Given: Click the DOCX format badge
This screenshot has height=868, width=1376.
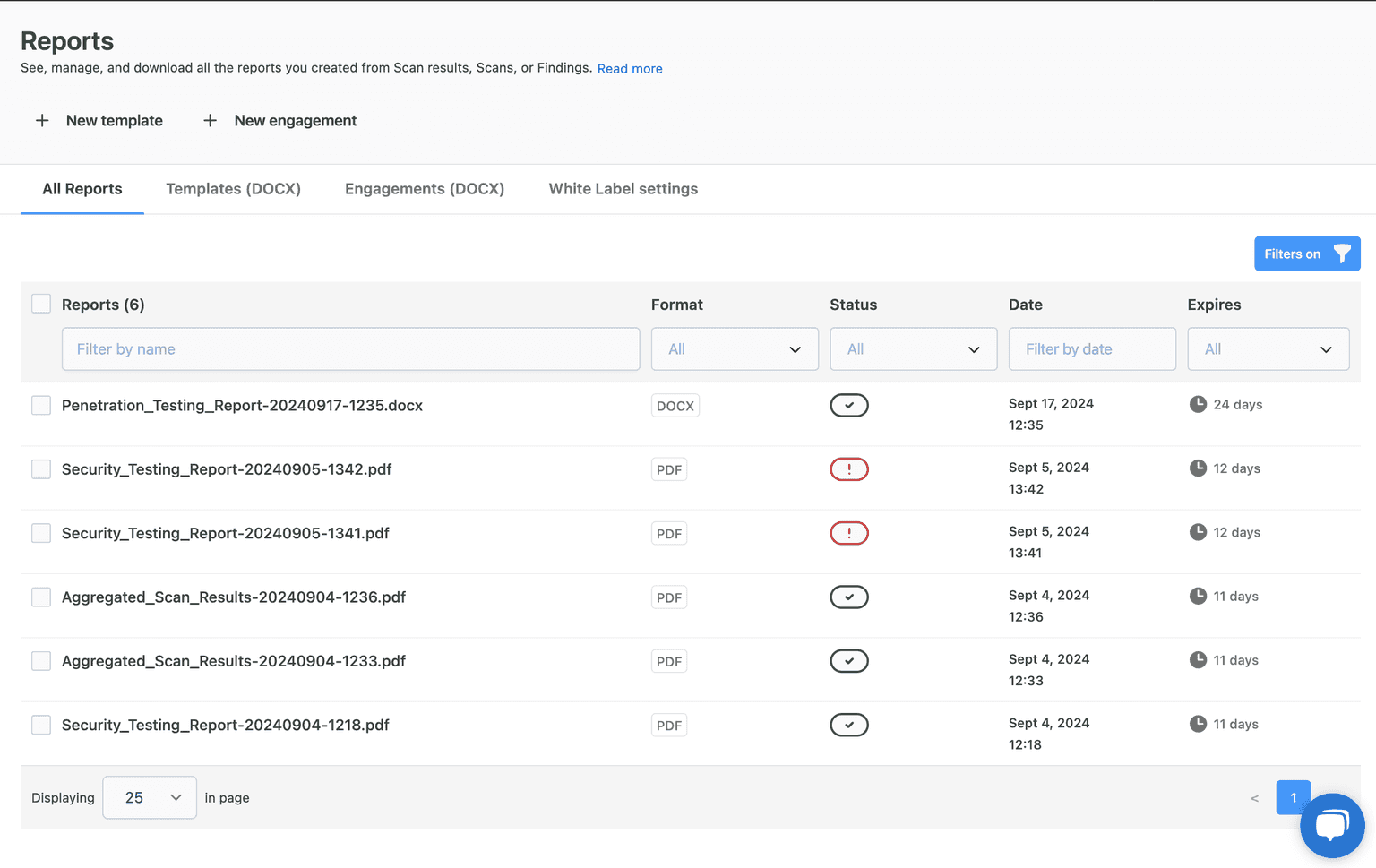Looking at the screenshot, I should 675,406.
